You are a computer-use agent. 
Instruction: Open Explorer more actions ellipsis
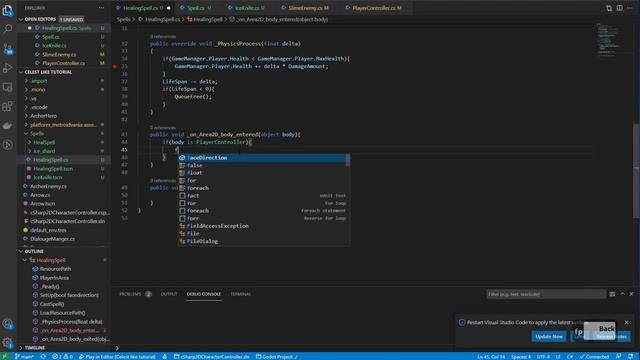coord(101,8)
